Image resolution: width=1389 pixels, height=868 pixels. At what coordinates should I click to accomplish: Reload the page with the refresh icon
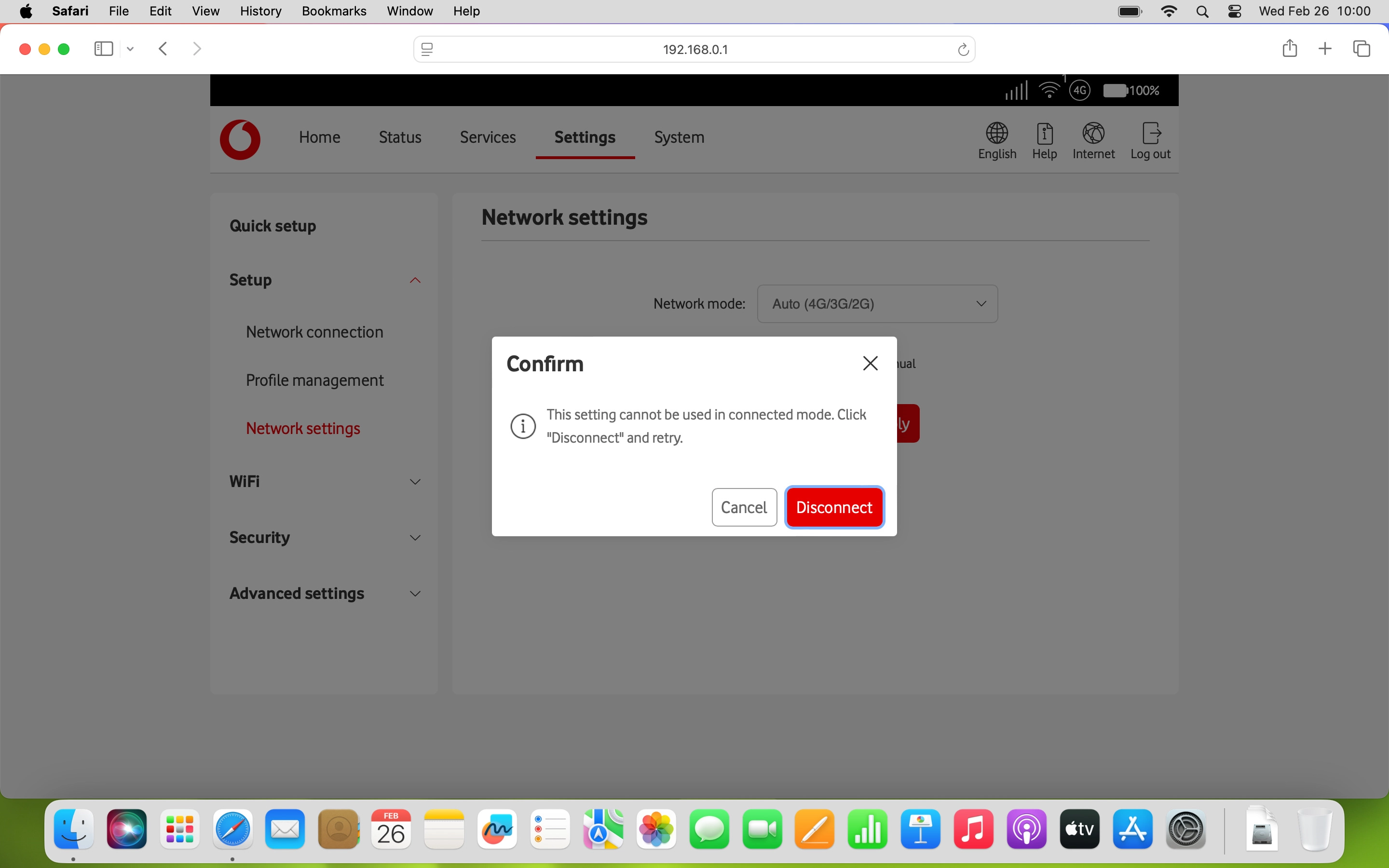tap(963, 49)
